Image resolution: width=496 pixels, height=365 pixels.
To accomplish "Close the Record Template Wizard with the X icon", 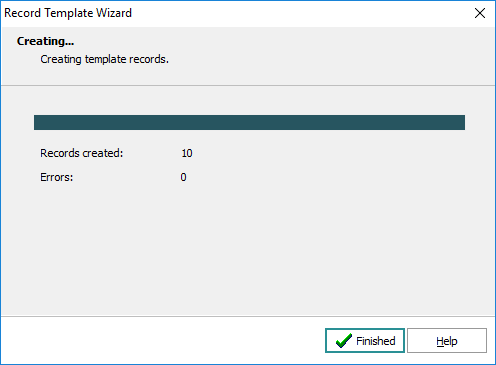I will (480, 13).
